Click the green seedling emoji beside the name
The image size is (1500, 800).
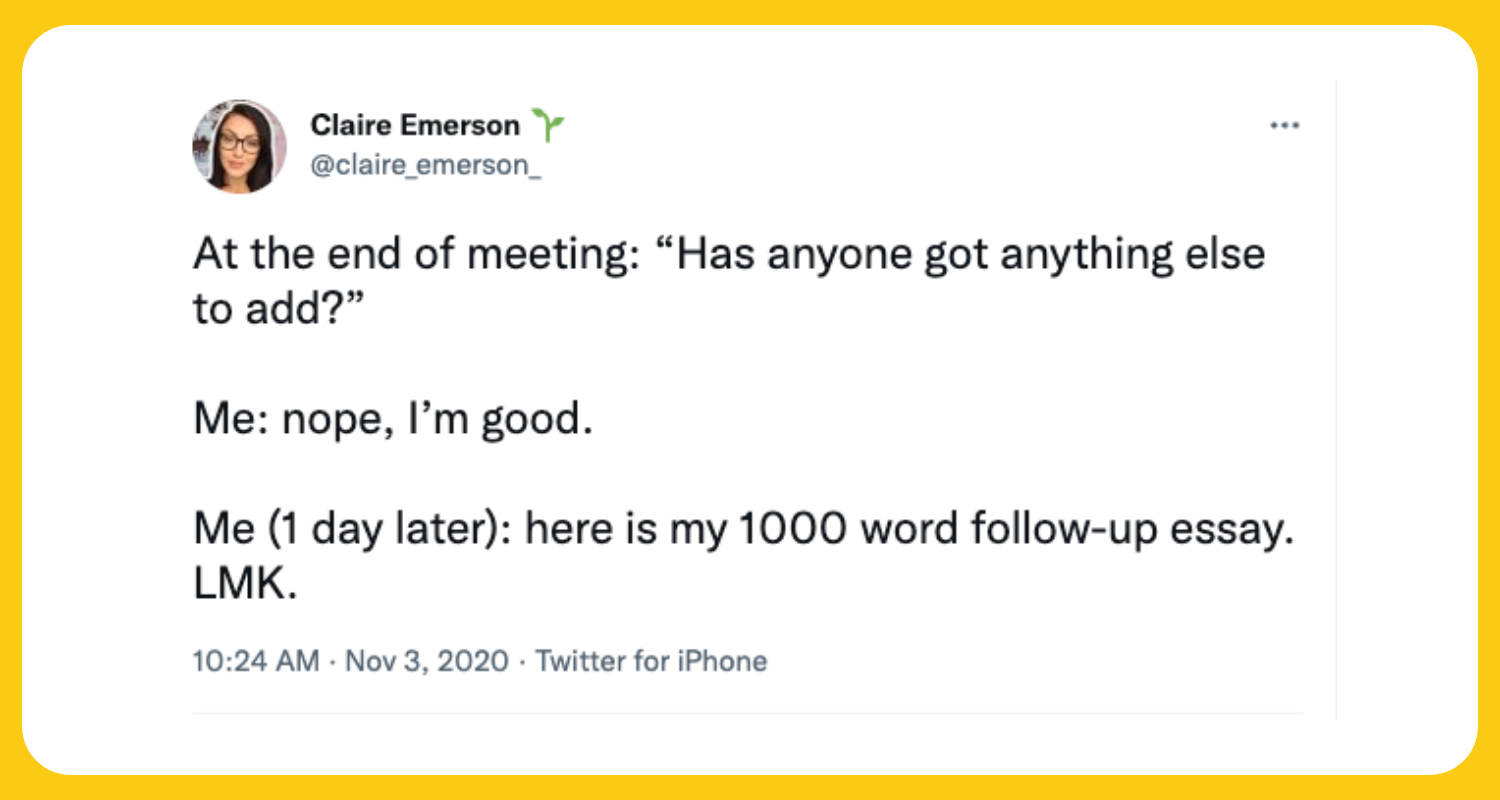(x=548, y=124)
